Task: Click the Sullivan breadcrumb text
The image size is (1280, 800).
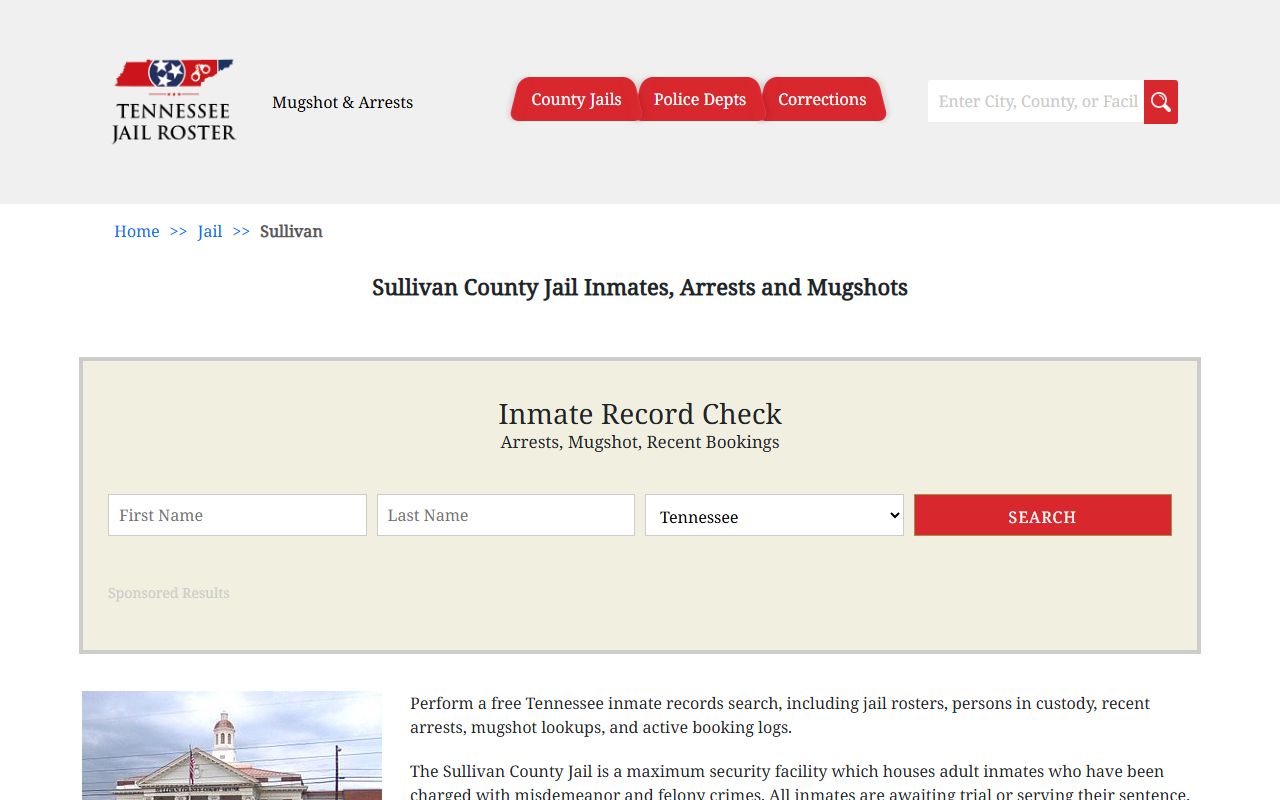Action: coord(291,231)
